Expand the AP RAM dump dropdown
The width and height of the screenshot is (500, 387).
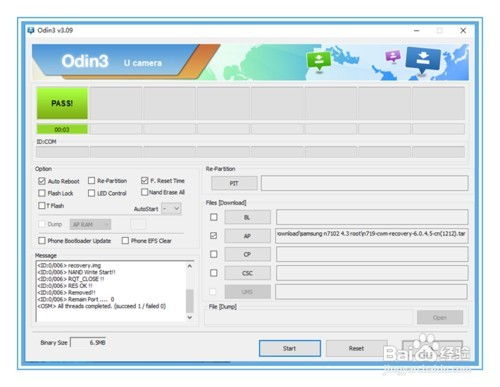click(x=90, y=224)
